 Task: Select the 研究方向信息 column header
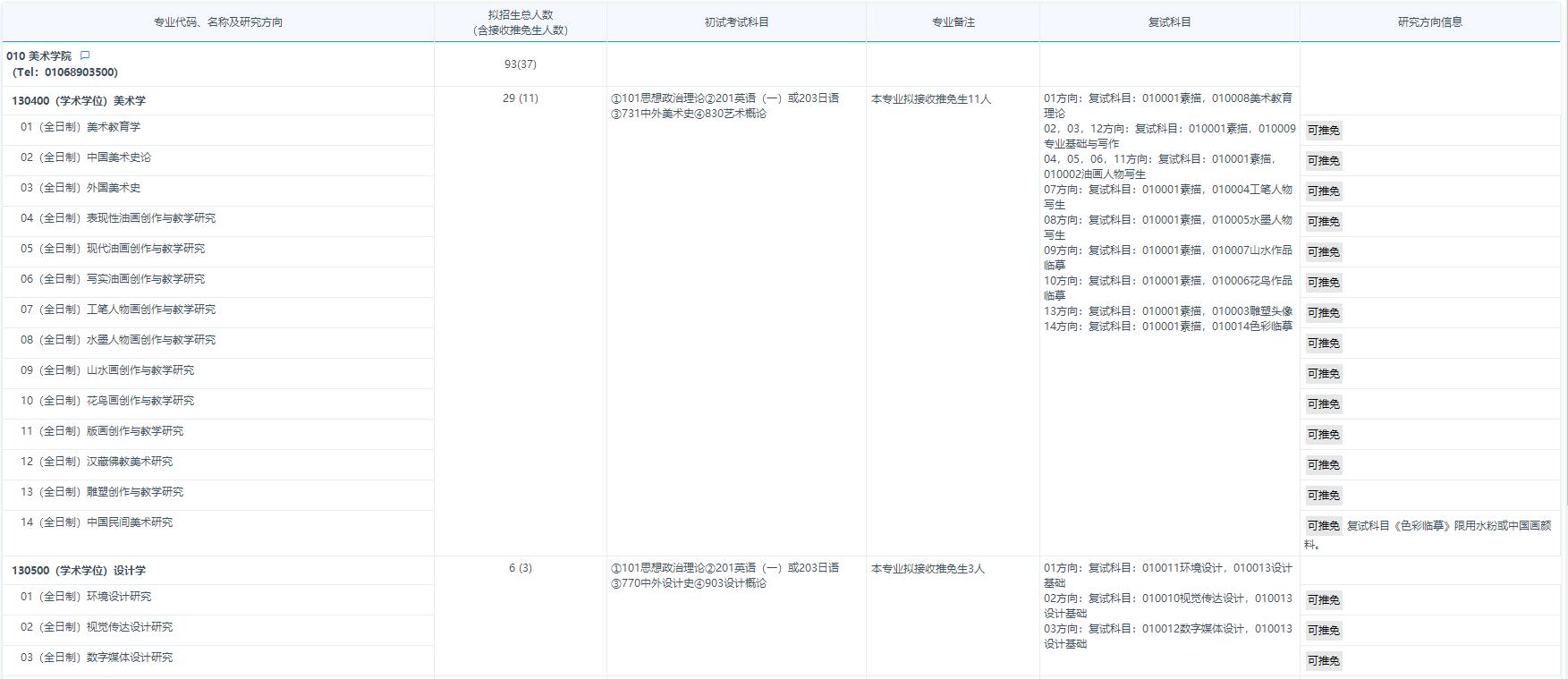click(x=1429, y=22)
